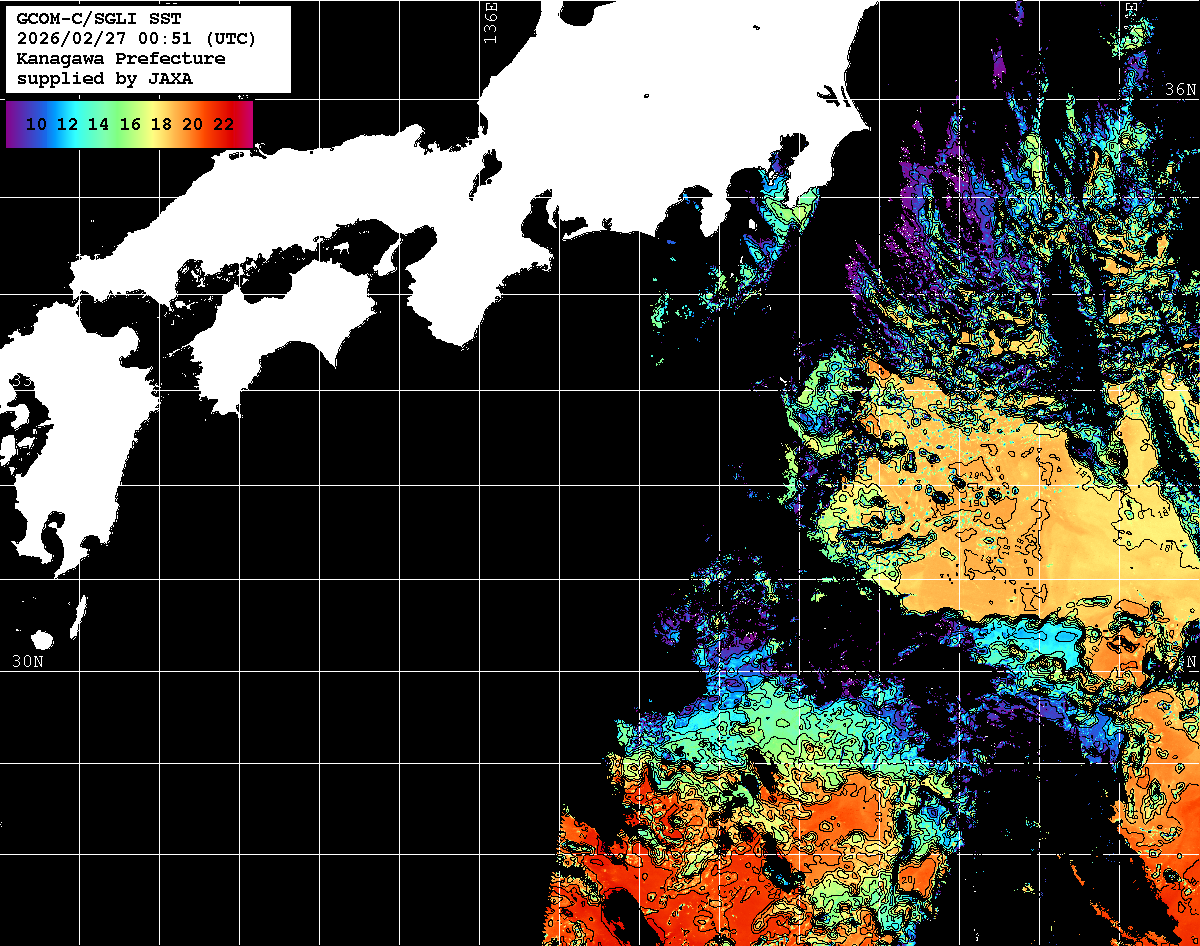Select the 20 mark on the temperature legend

pyautogui.click(x=192, y=125)
